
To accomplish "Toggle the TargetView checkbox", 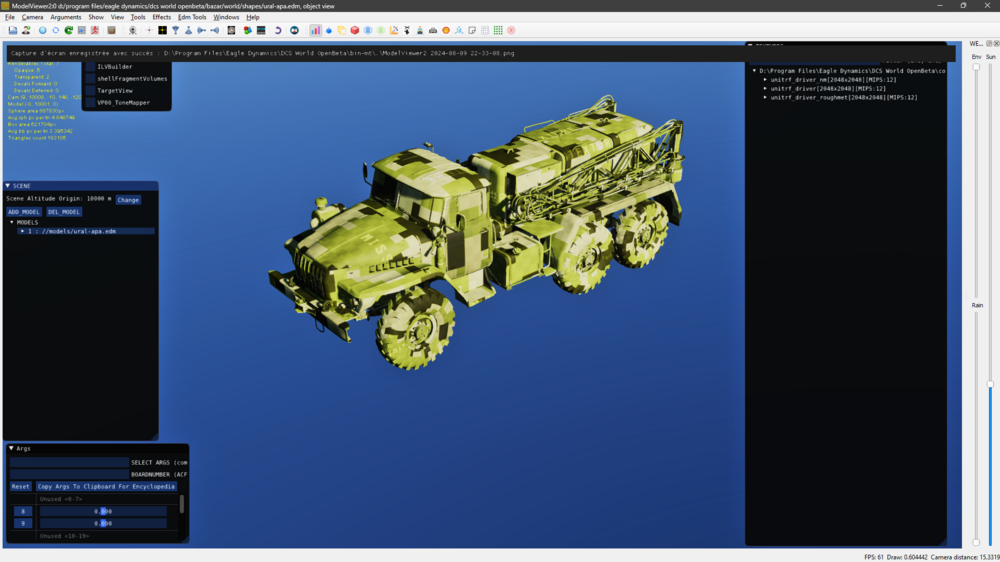I will 90,91.
